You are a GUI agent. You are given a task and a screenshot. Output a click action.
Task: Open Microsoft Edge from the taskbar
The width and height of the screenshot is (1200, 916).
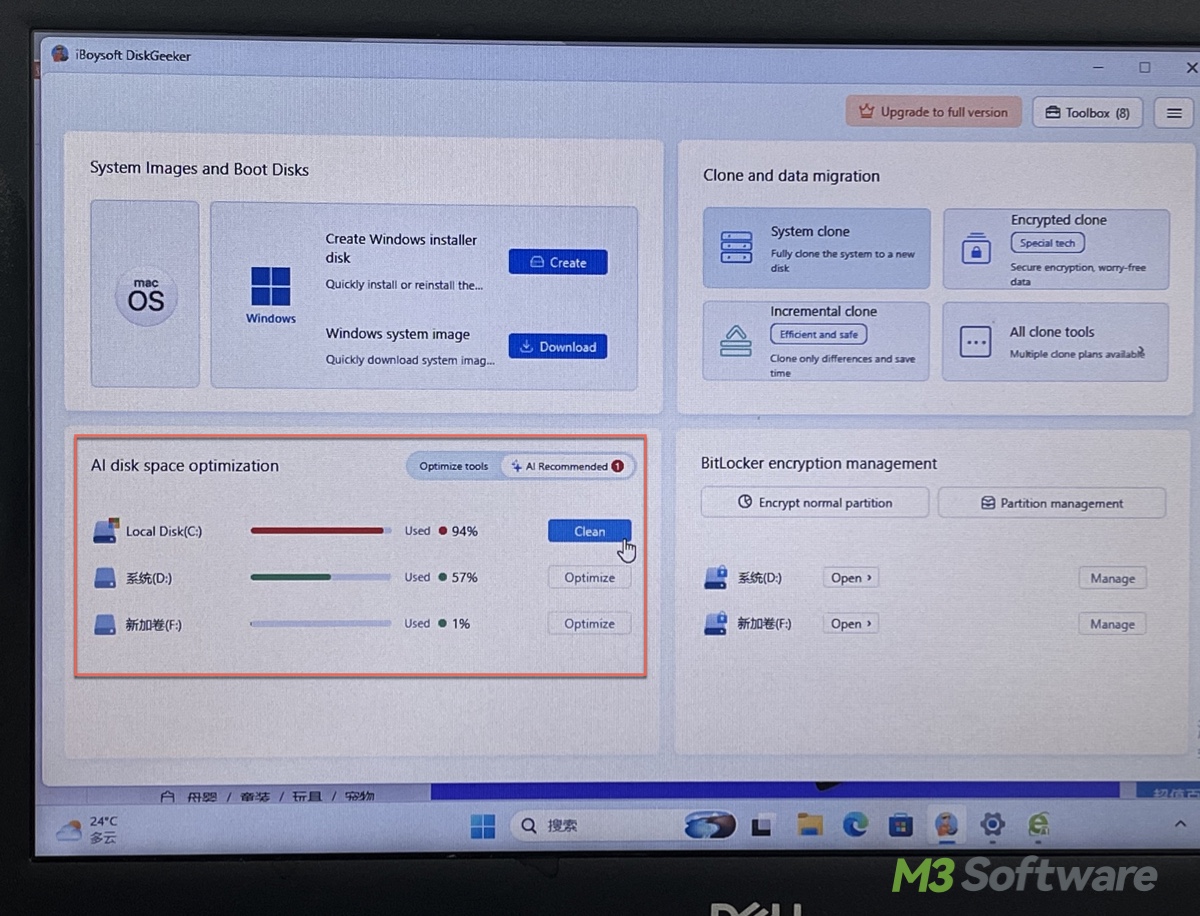coord(855,825)
